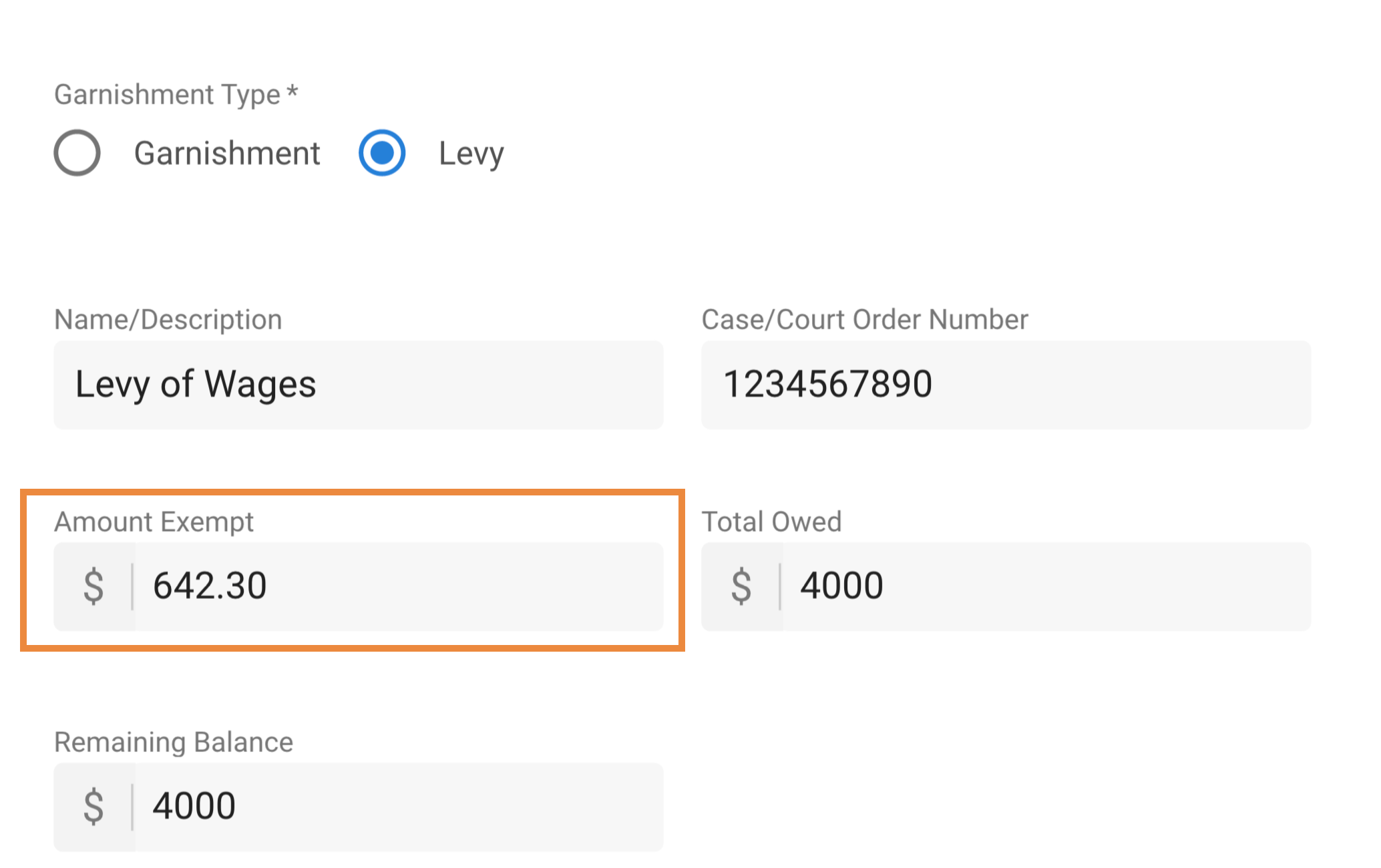Viewport: 1381px width, 868px height.
Task: Click into the Remaining Balance value field
Action: (401, 807)
